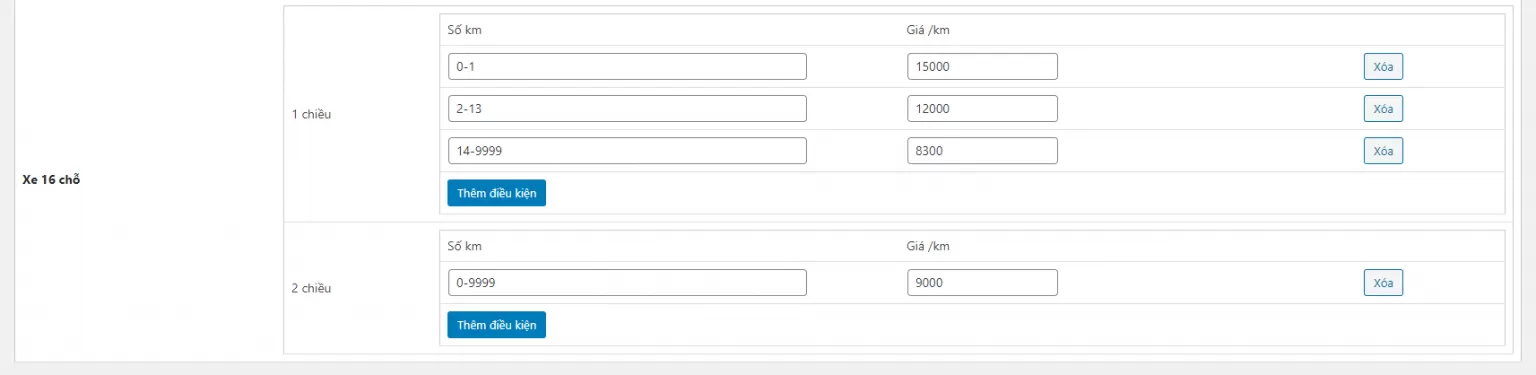Click the price field with value 12000
1536x375 pixels.
click(983, 109)
